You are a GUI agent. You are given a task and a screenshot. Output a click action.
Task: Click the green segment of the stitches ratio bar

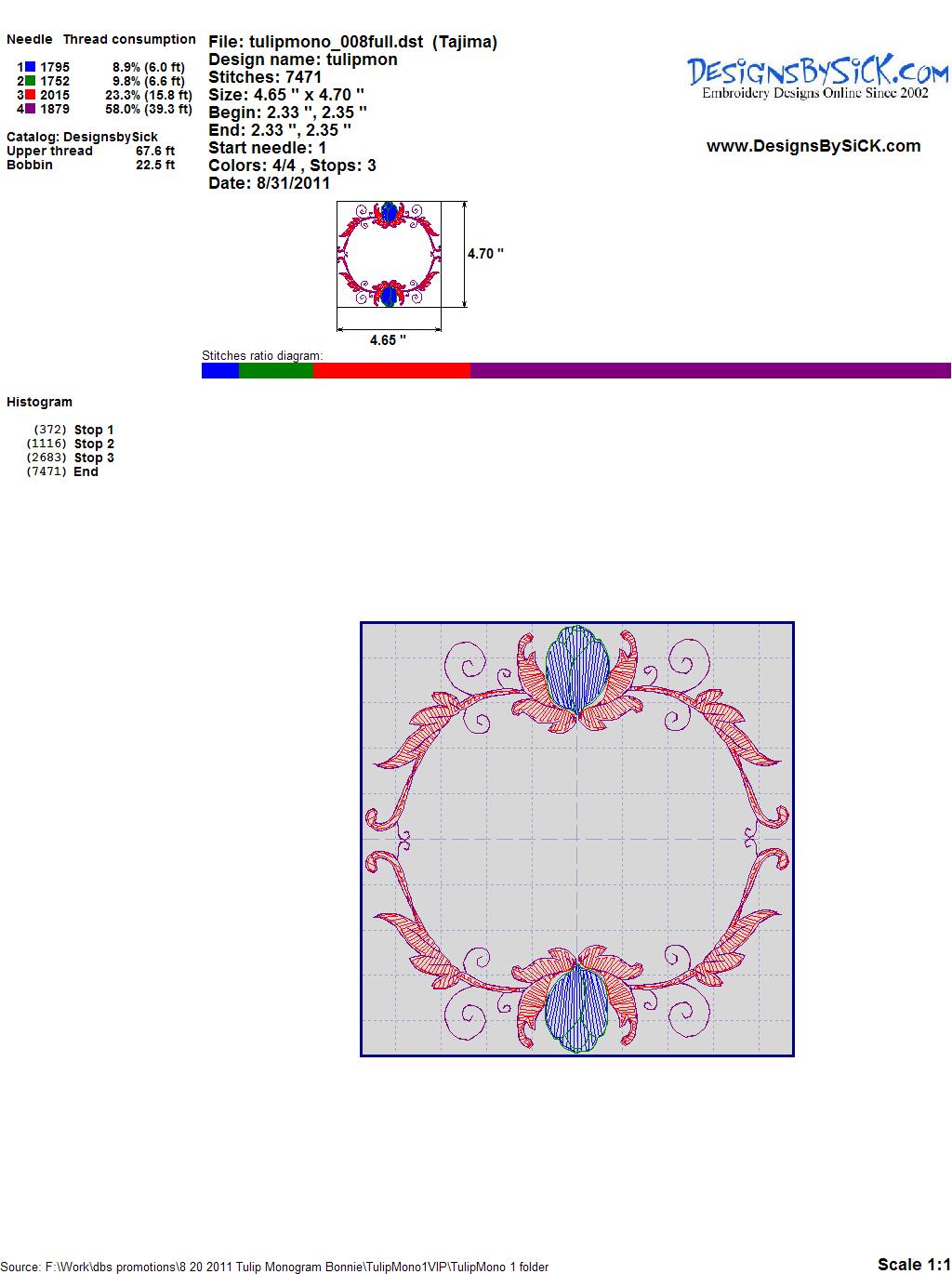(276, 371)
